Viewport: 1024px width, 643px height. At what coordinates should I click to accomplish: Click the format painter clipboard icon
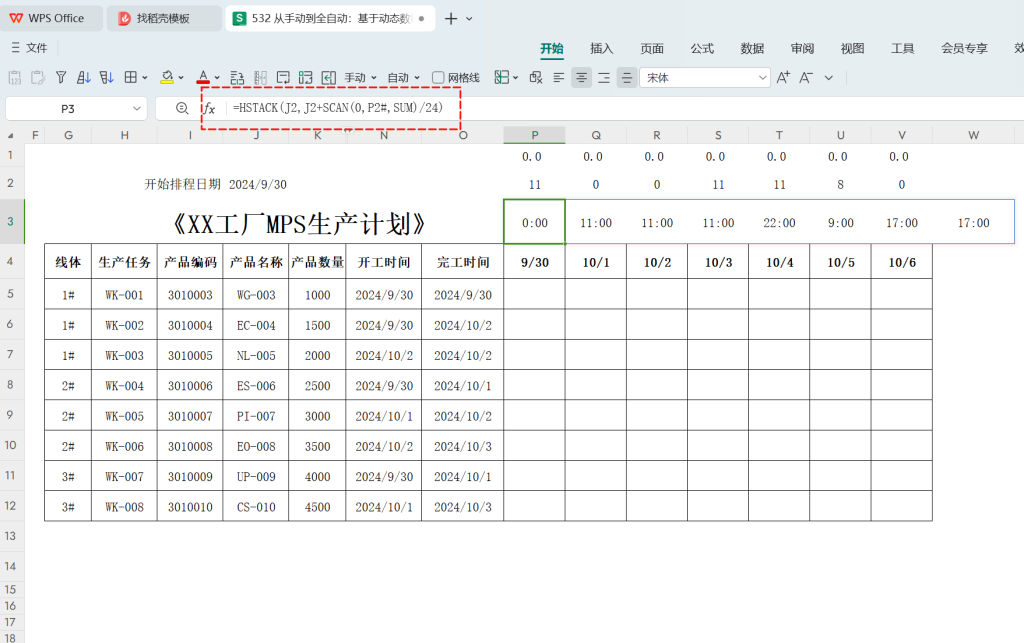tap(38, 78)
